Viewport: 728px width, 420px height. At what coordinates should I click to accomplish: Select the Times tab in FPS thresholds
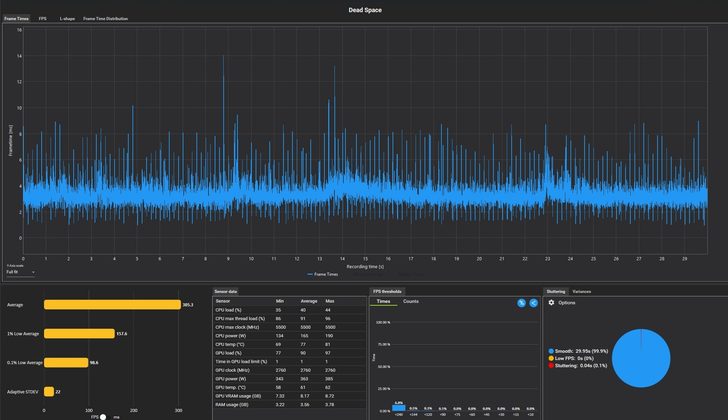coord(384,302)
